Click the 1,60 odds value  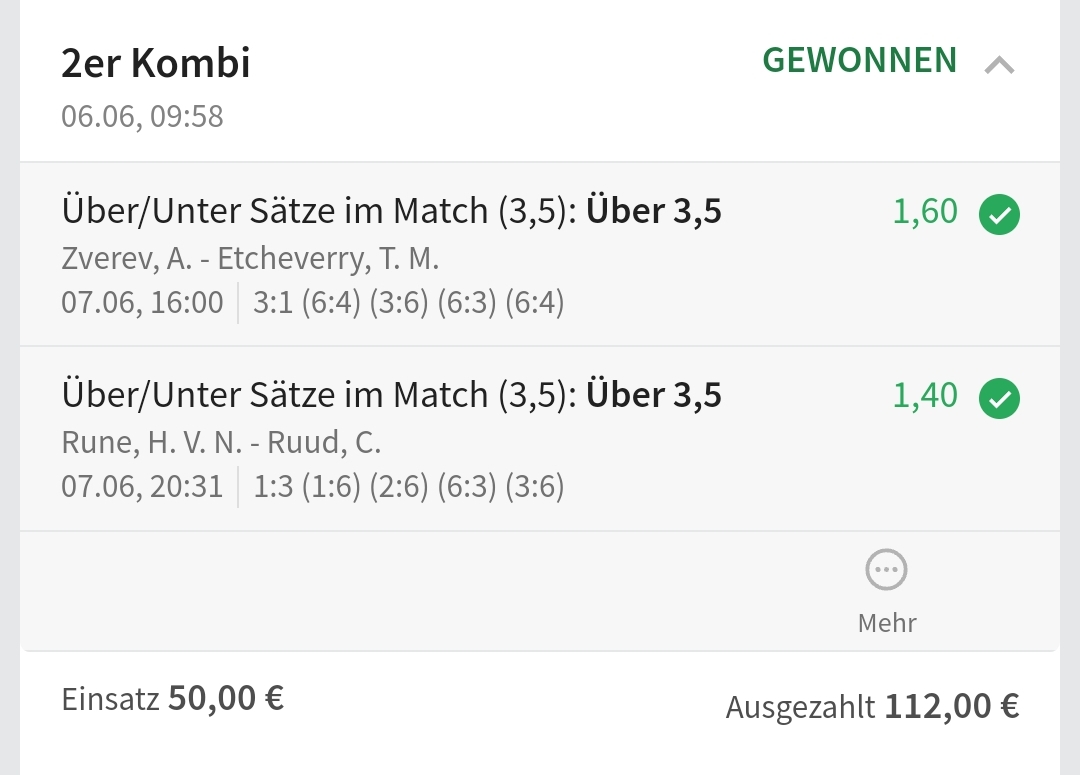(925, 212)
